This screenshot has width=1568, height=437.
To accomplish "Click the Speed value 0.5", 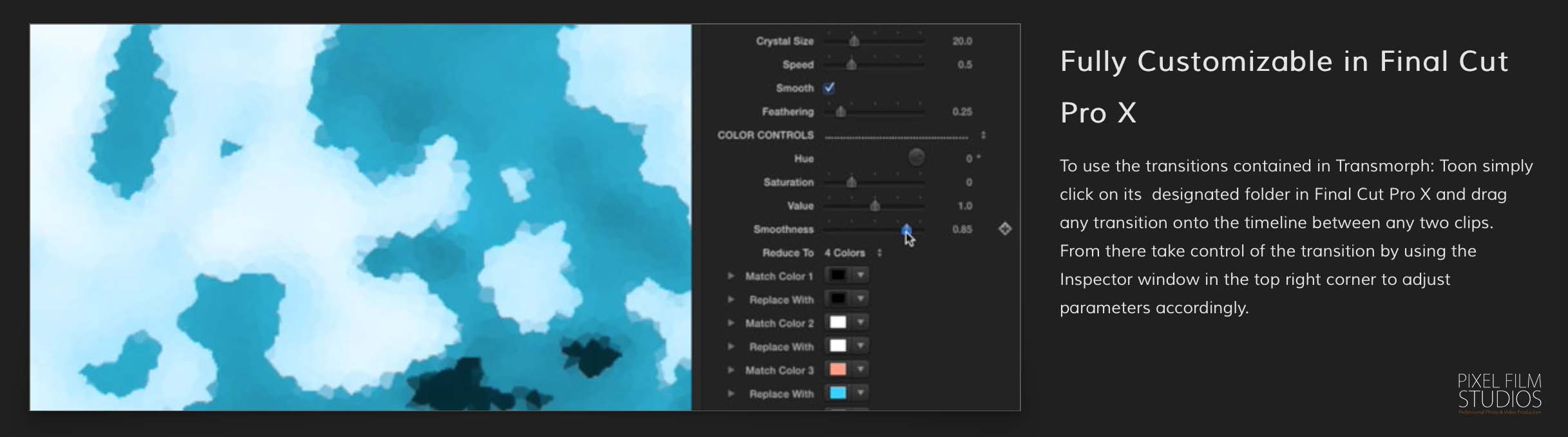I will 964,64.
